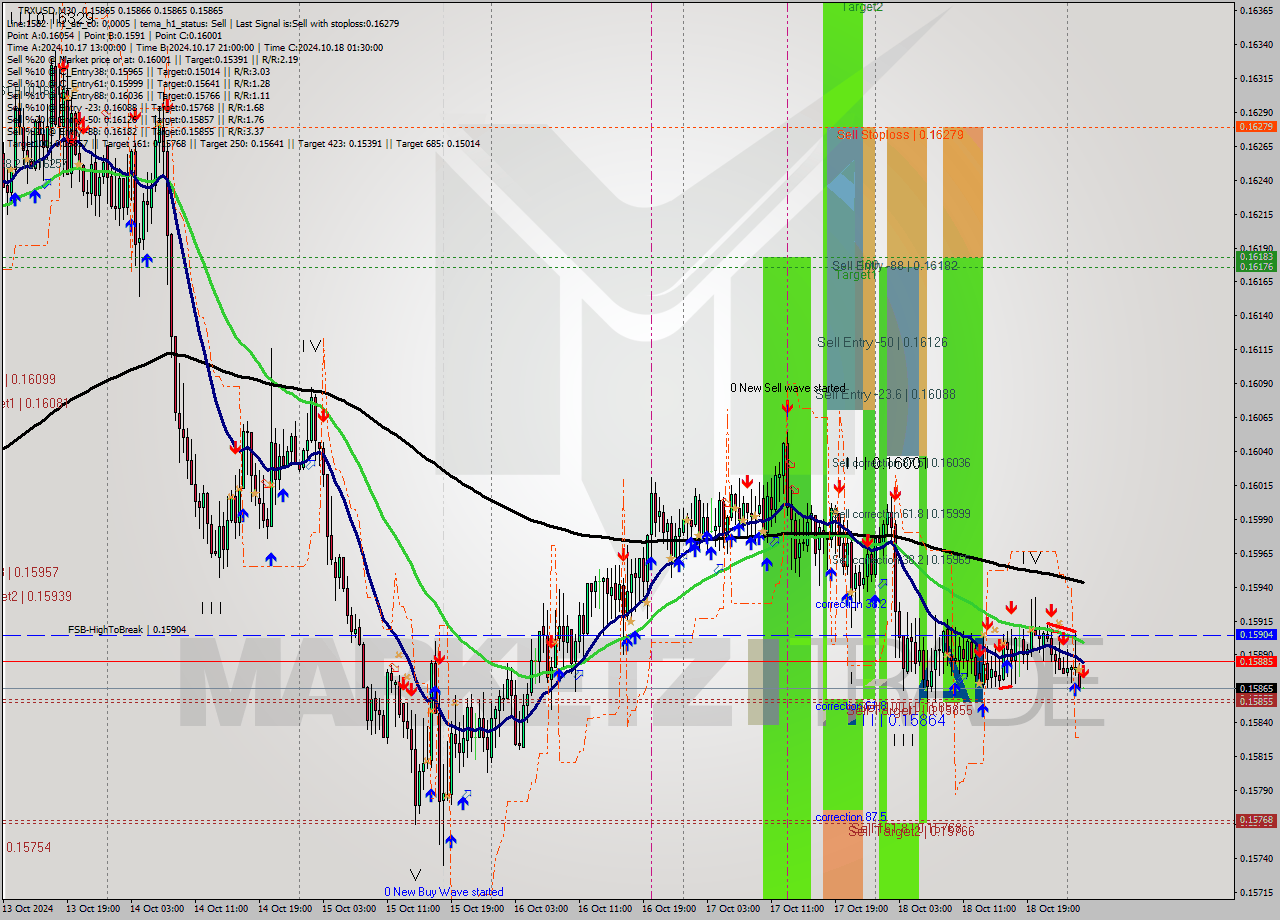Click the red sell arrow under 'New Sell wave started'

[x=788, y=407]
